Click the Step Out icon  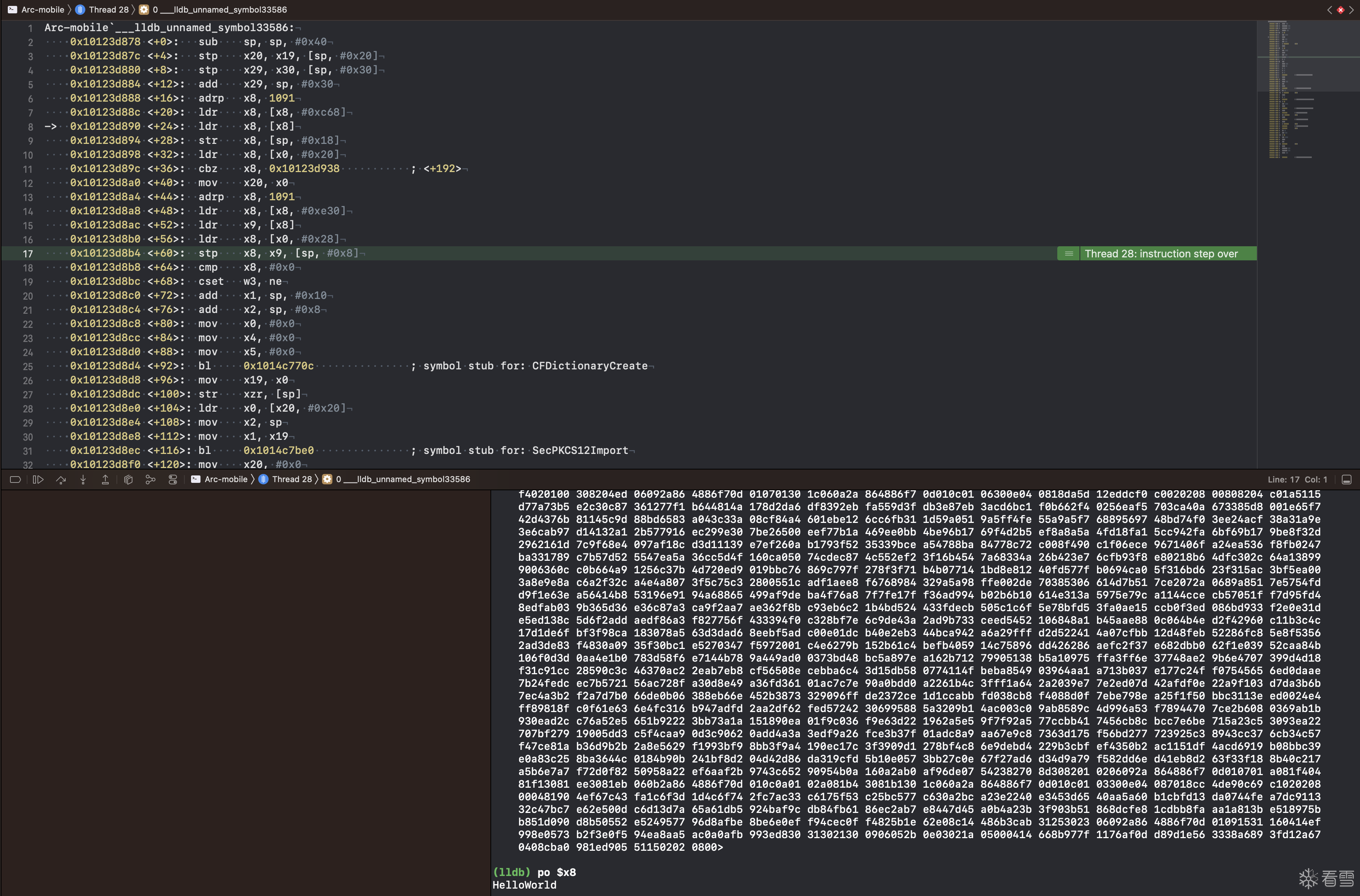pos(105,480)
